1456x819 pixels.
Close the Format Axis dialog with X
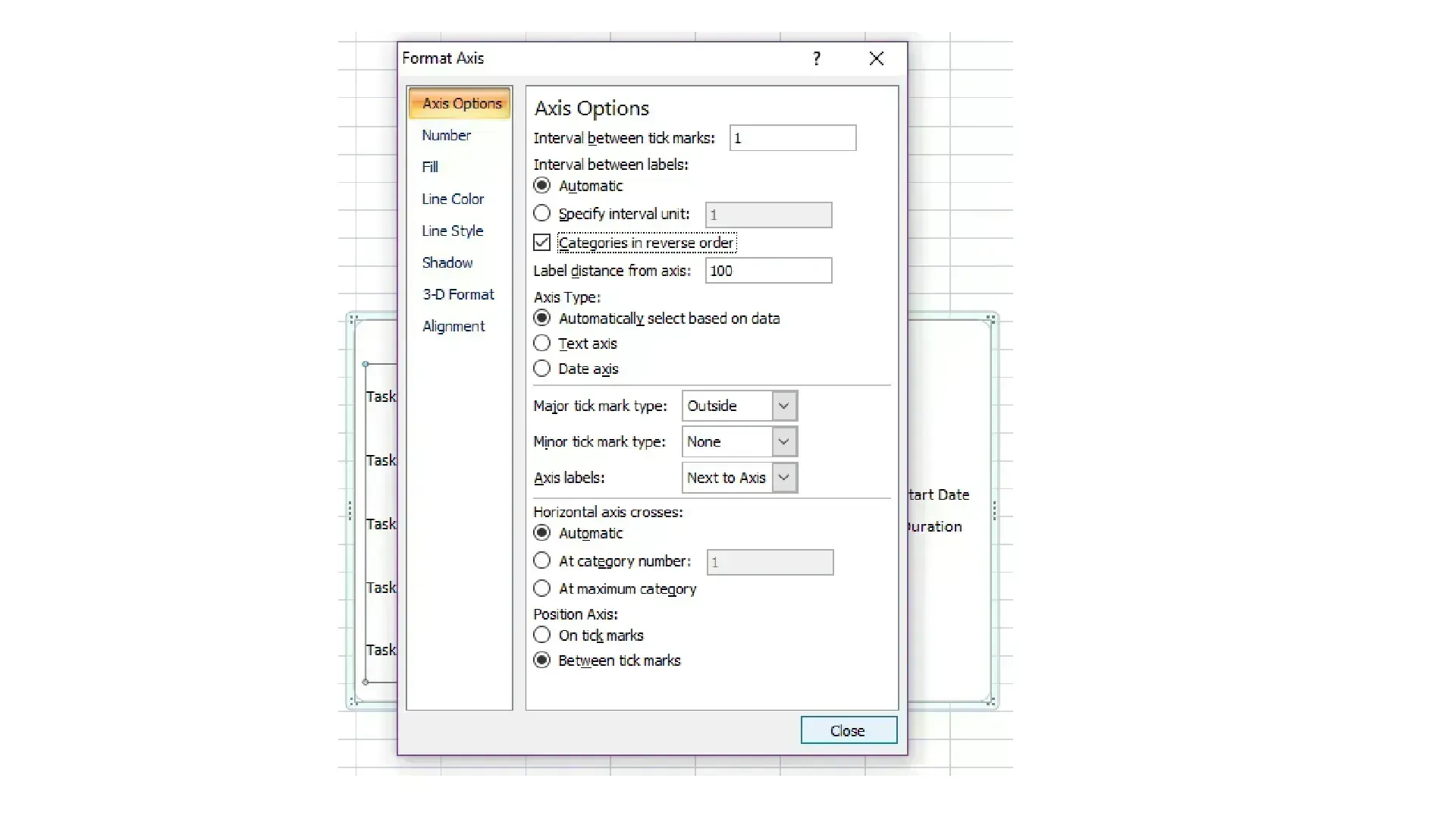point(876,58)
